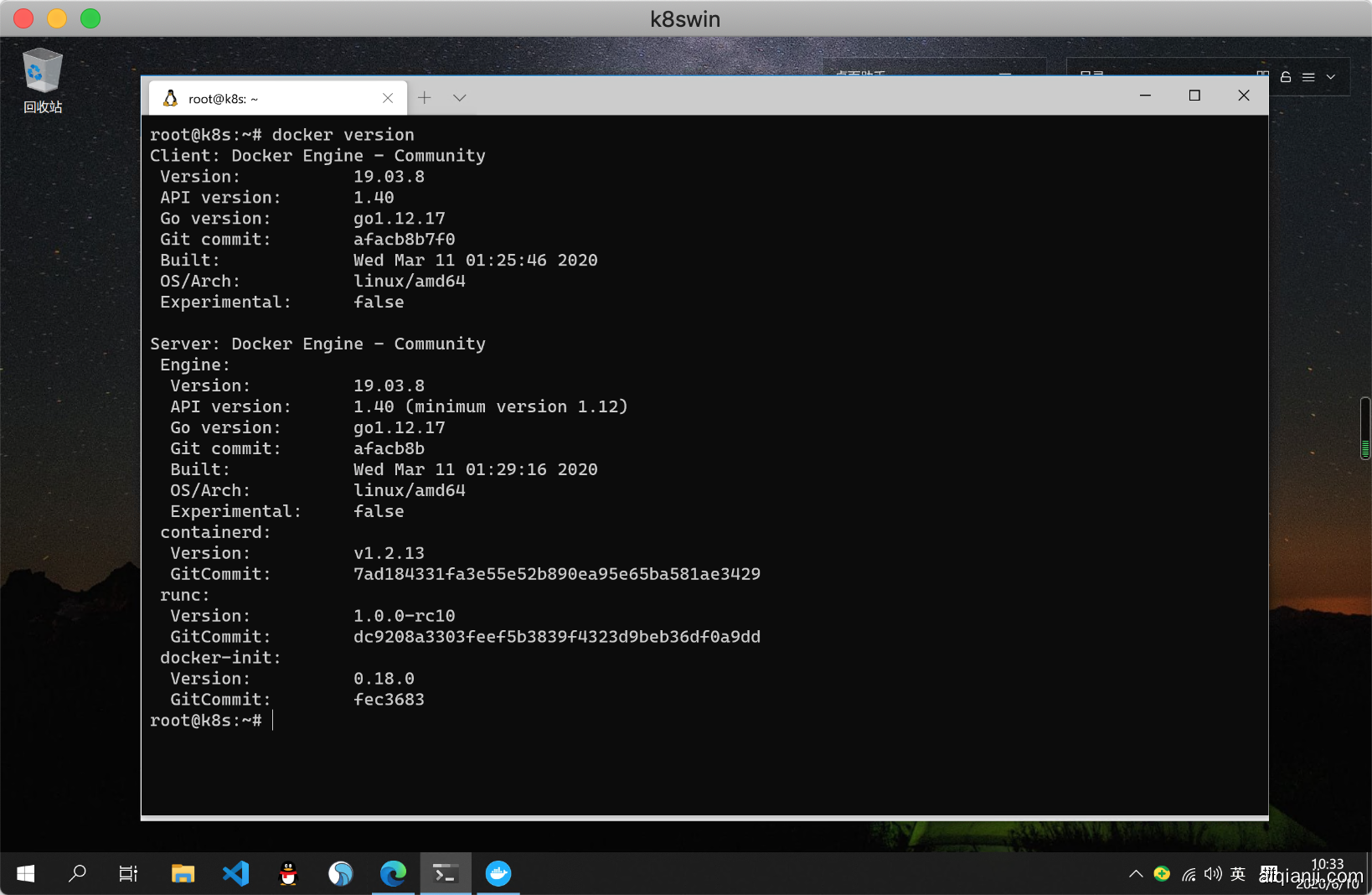Image resolution: width=1372 pixels, height=895 pixels.
Task: Open Windows Search from the taskbar
Action: [x=78, y=874]
